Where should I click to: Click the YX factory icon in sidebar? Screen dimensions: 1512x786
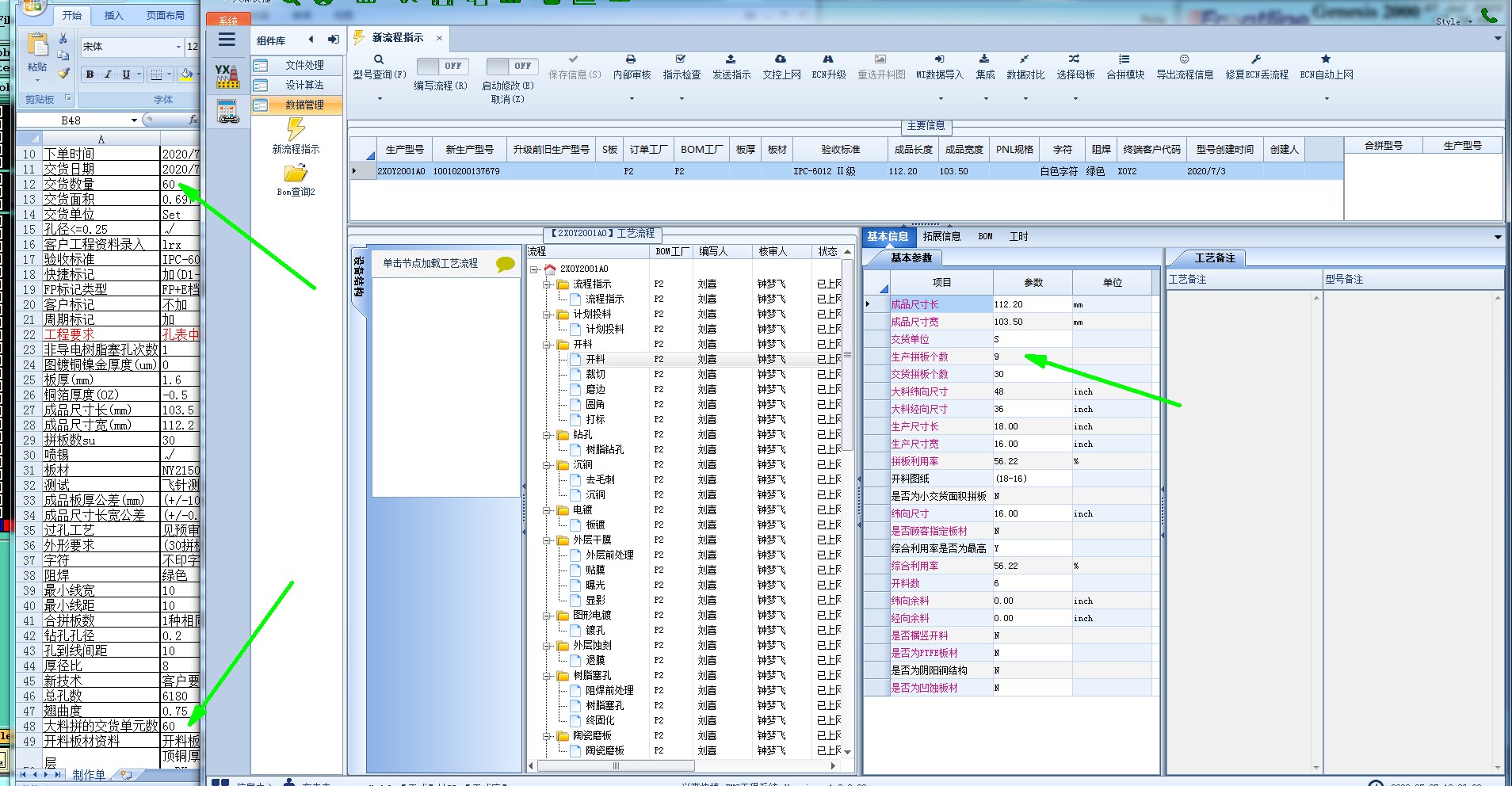(x=227, y=76)
